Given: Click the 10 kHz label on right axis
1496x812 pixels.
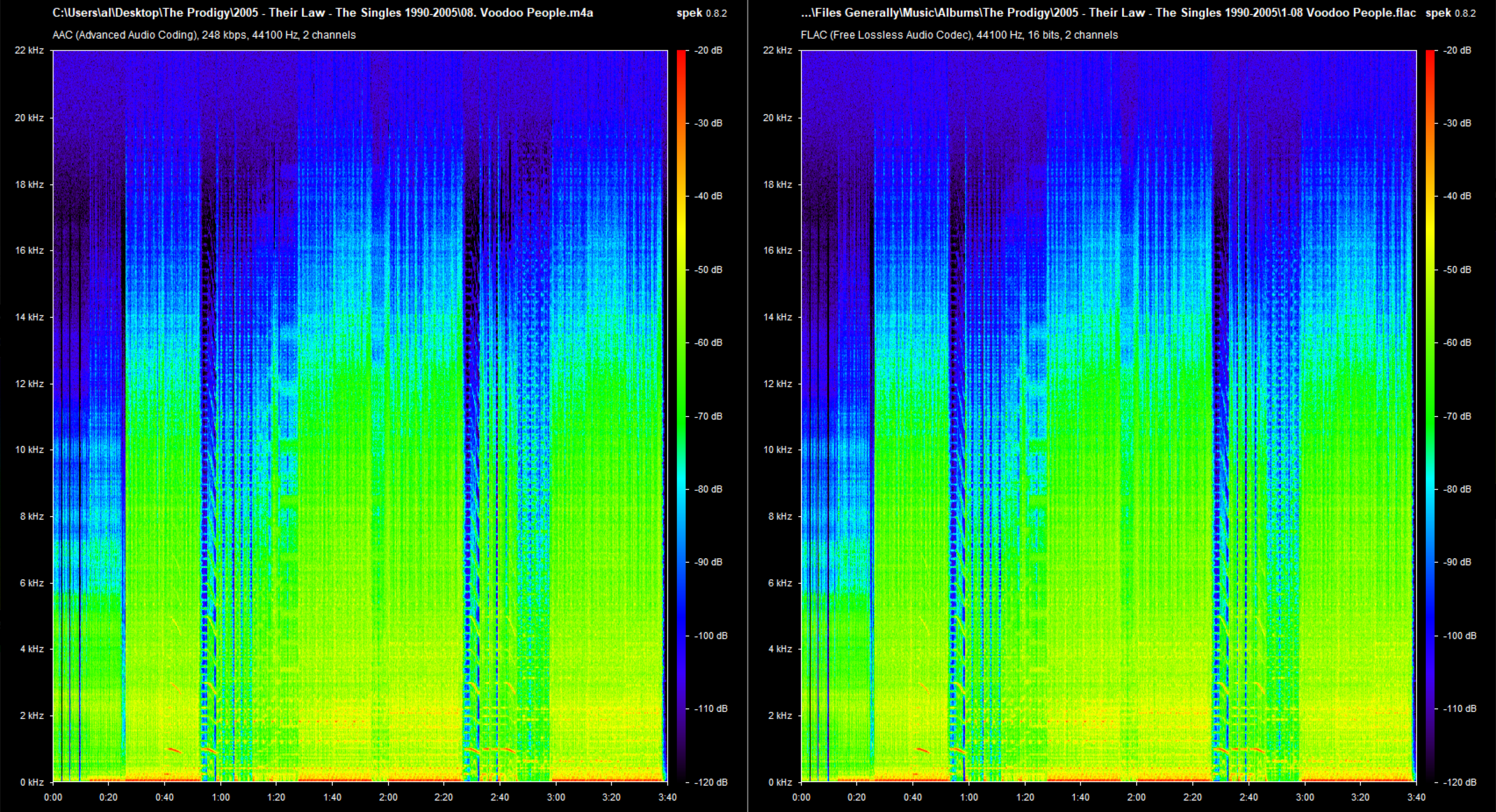Looking at the screenshot, I should coord(777,449).
